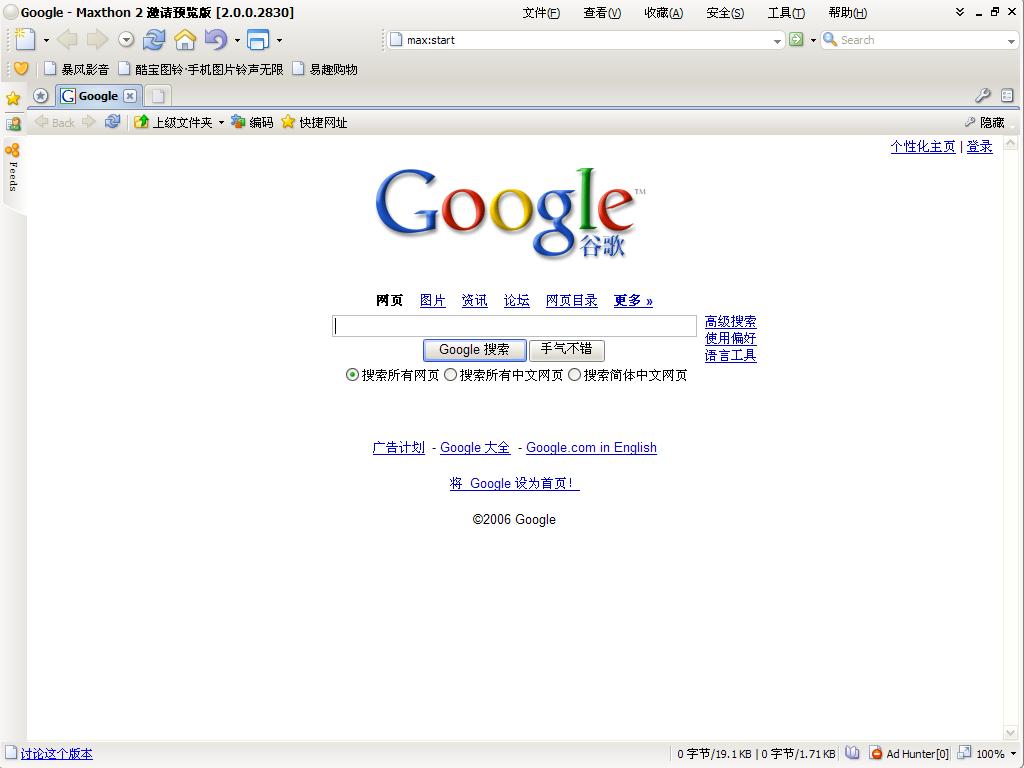Click the 手气不错 button
1024x768 pixels.
(x=566, y=350)
